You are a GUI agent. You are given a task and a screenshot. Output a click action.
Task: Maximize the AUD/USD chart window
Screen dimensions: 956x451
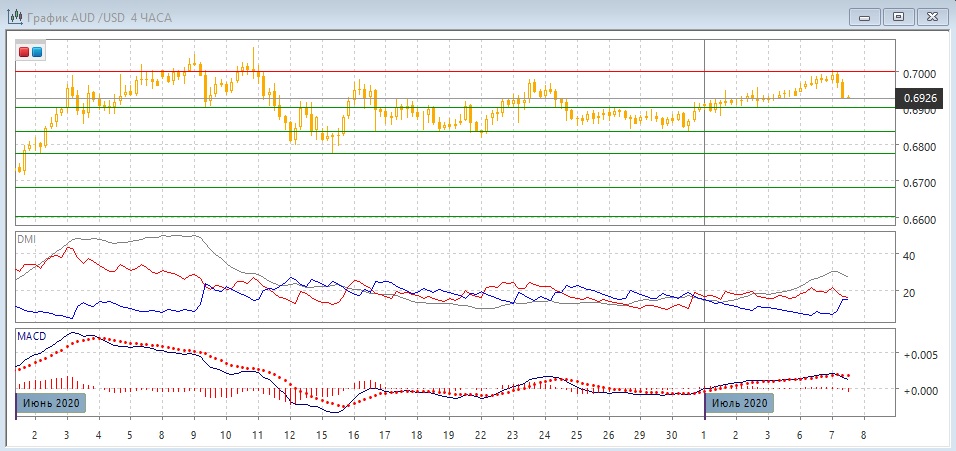[898, 16]
